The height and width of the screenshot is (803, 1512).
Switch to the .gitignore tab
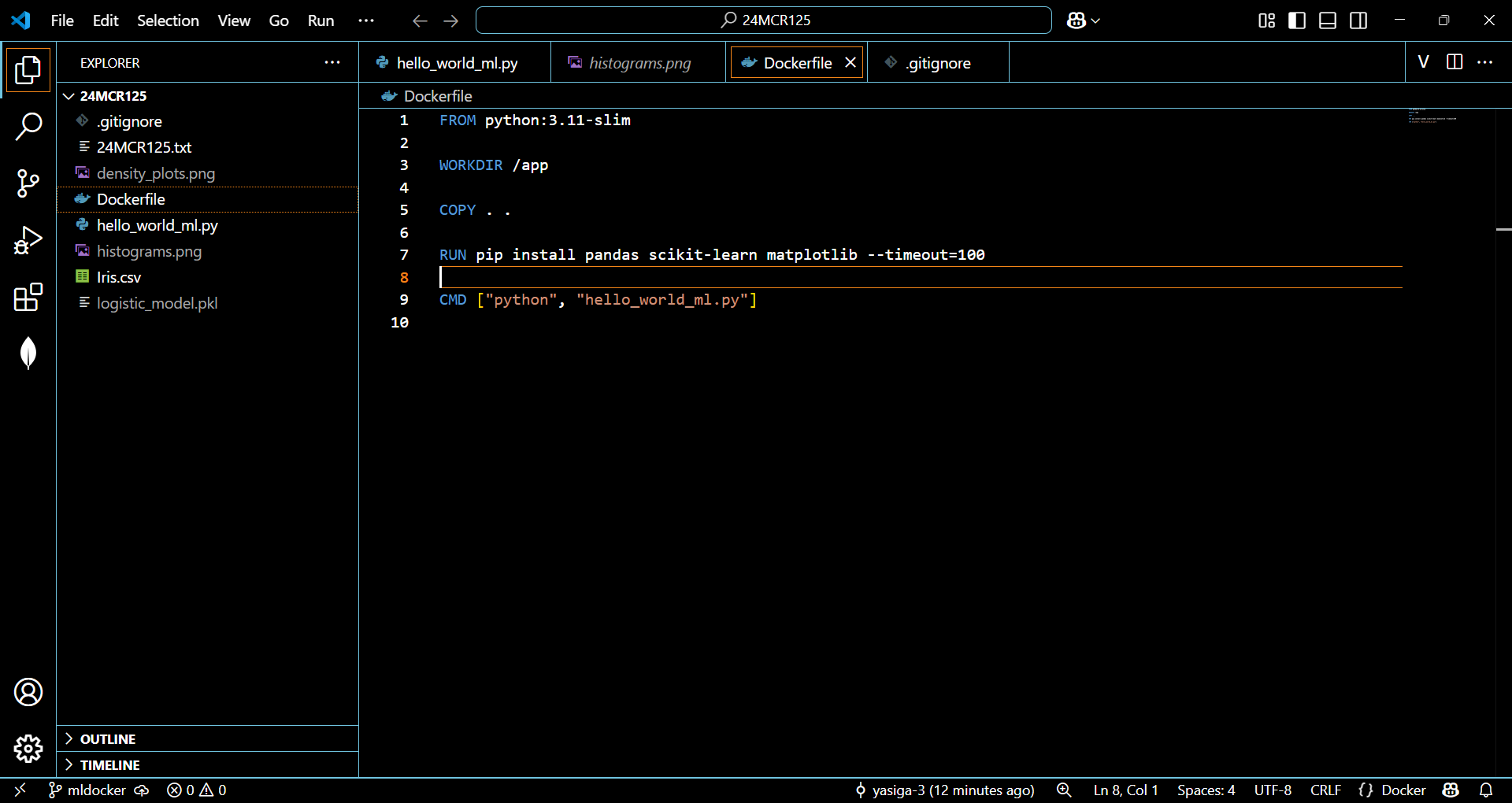938,63
